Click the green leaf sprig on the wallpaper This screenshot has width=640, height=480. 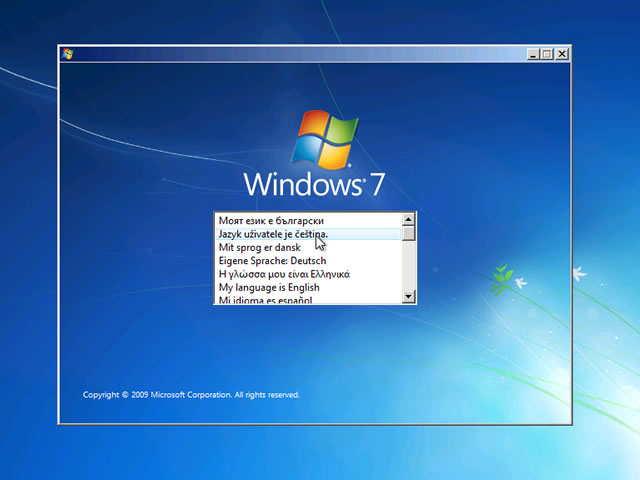[502, 279]
